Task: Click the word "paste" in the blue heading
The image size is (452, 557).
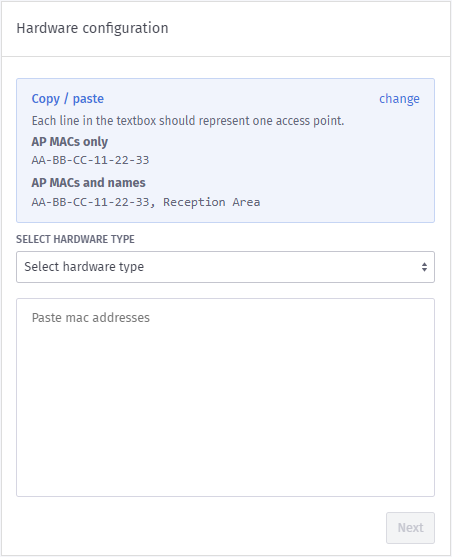Action: pos(88,99)
